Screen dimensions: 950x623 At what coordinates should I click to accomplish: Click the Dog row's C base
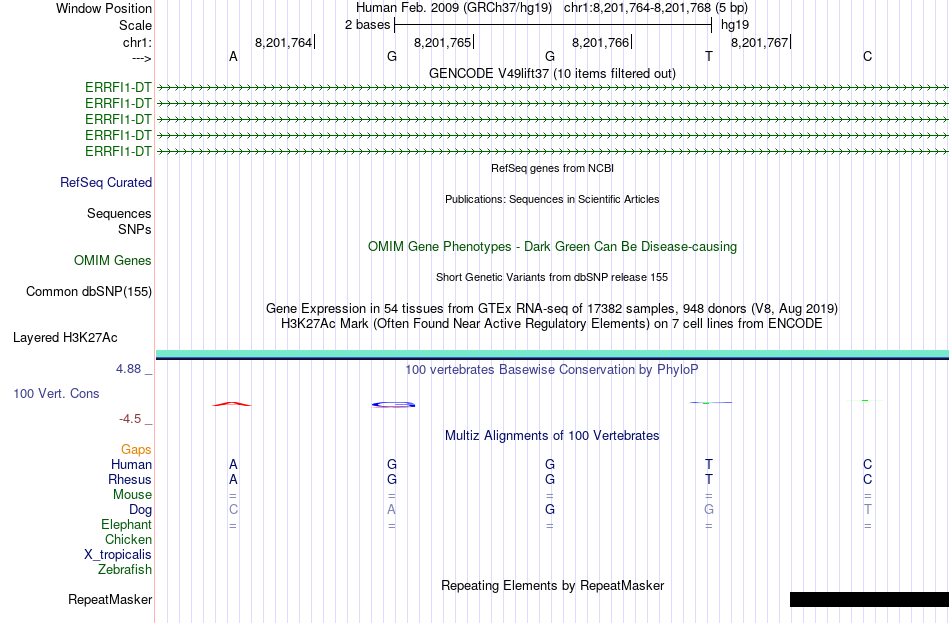[233, 510]
